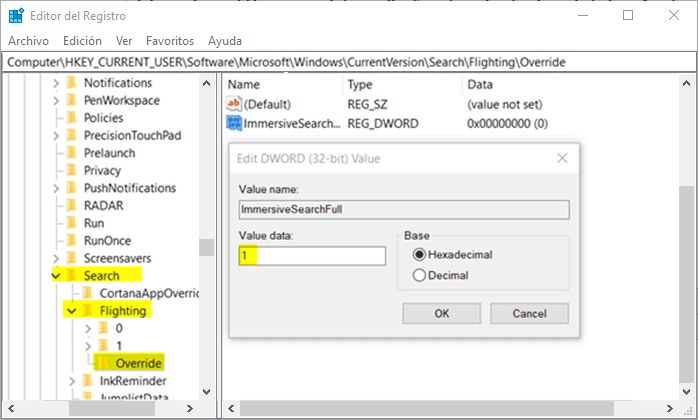Image resolution: width=698 pixels, height=420 pixels.
Task: Close the Edit DWORD dialog with X
Action: pyautogui.click(x=562, y=158)
